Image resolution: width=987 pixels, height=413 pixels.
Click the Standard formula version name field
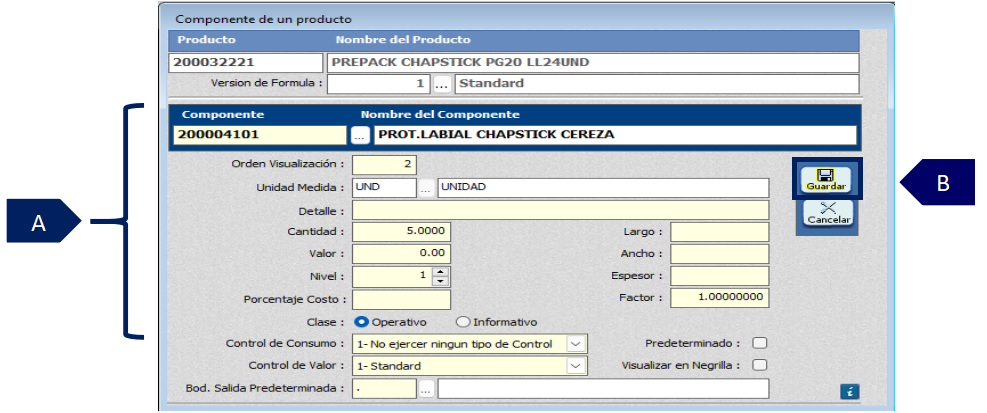pos(657,84)
